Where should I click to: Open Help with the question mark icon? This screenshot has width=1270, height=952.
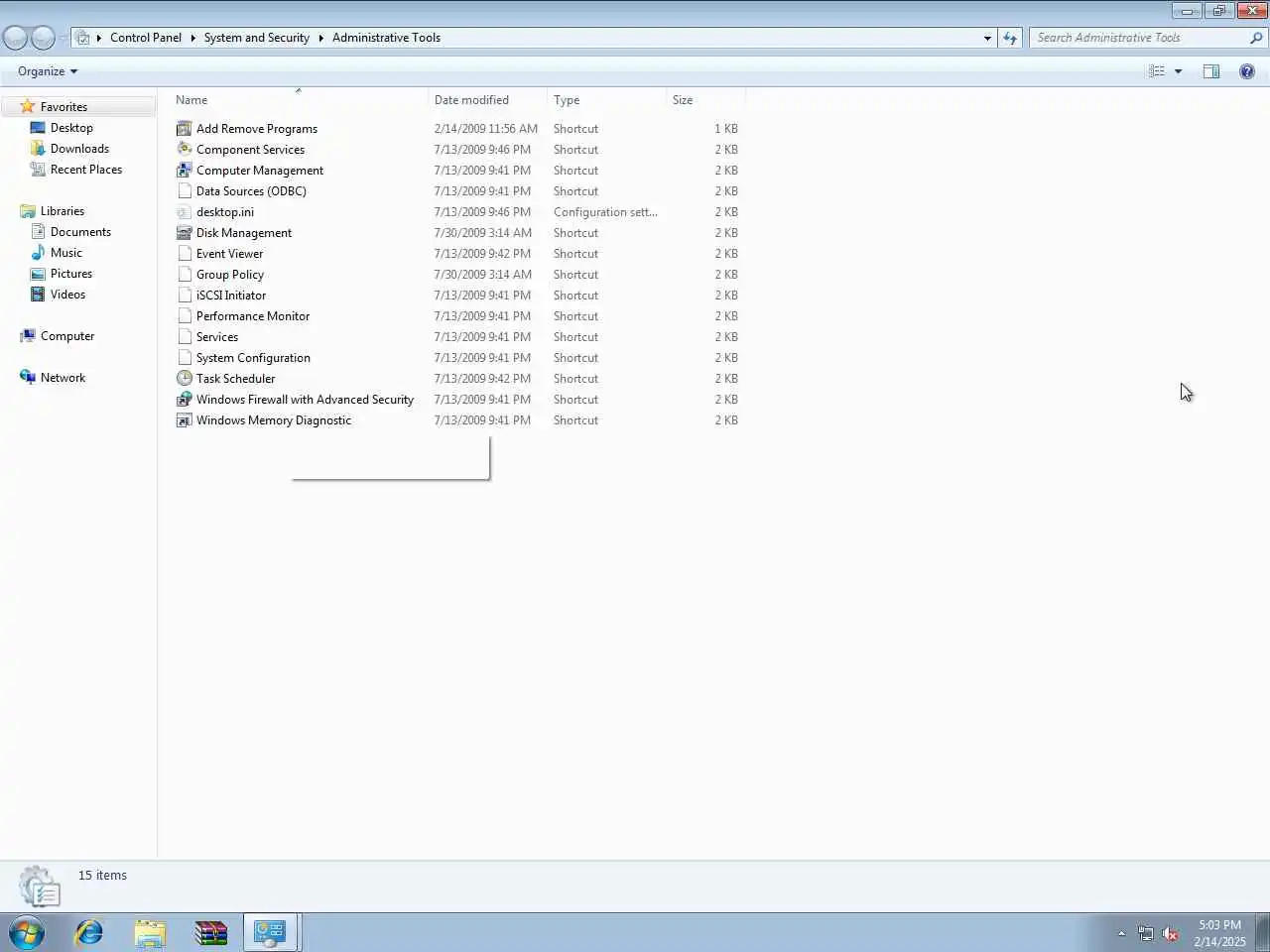point(1247,71)
